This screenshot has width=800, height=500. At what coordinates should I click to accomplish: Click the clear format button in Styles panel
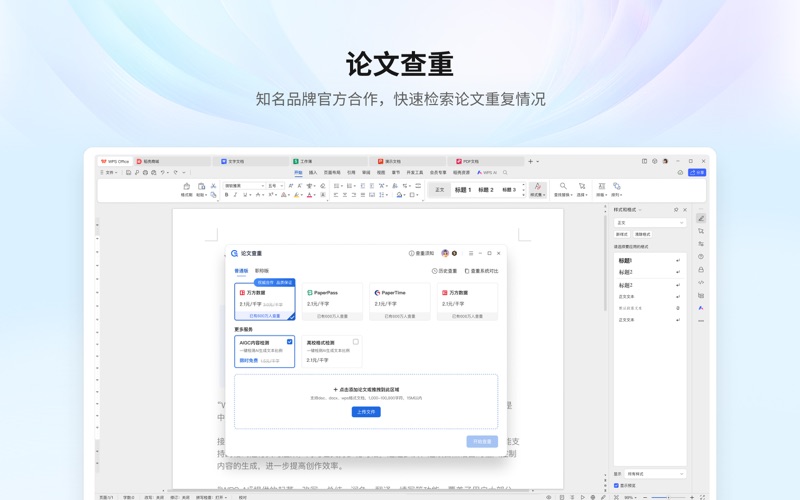(x=642, y=234)
